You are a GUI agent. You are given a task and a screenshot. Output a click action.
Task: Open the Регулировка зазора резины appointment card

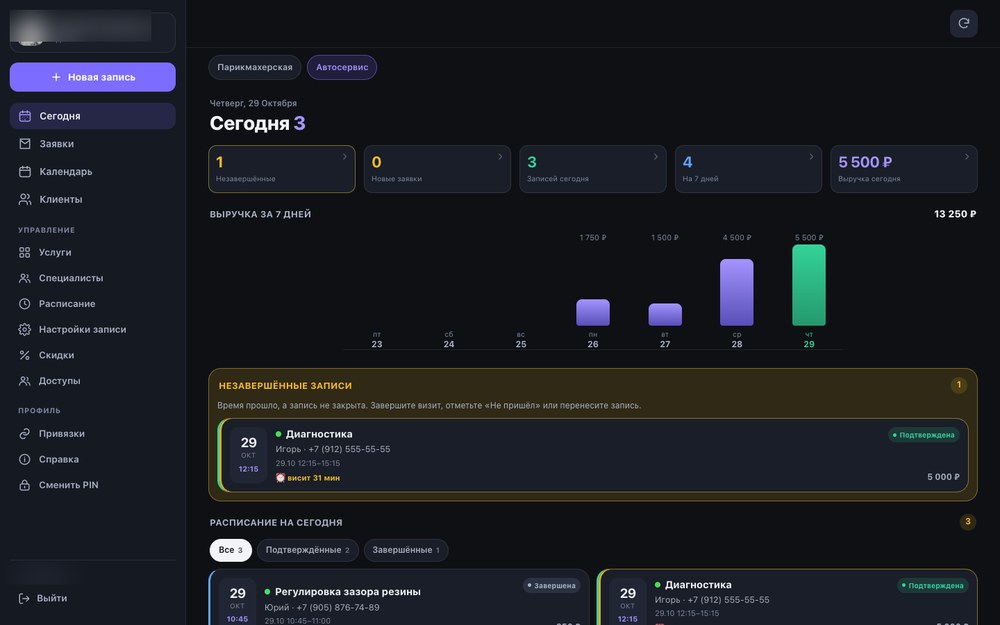point(399,598)
